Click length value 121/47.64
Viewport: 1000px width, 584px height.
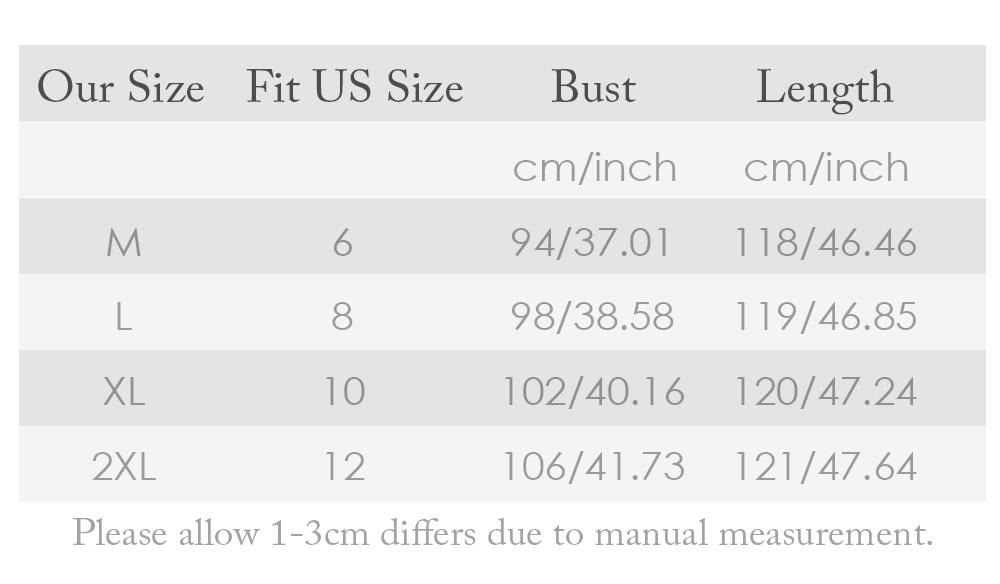(x=825, y=467)
